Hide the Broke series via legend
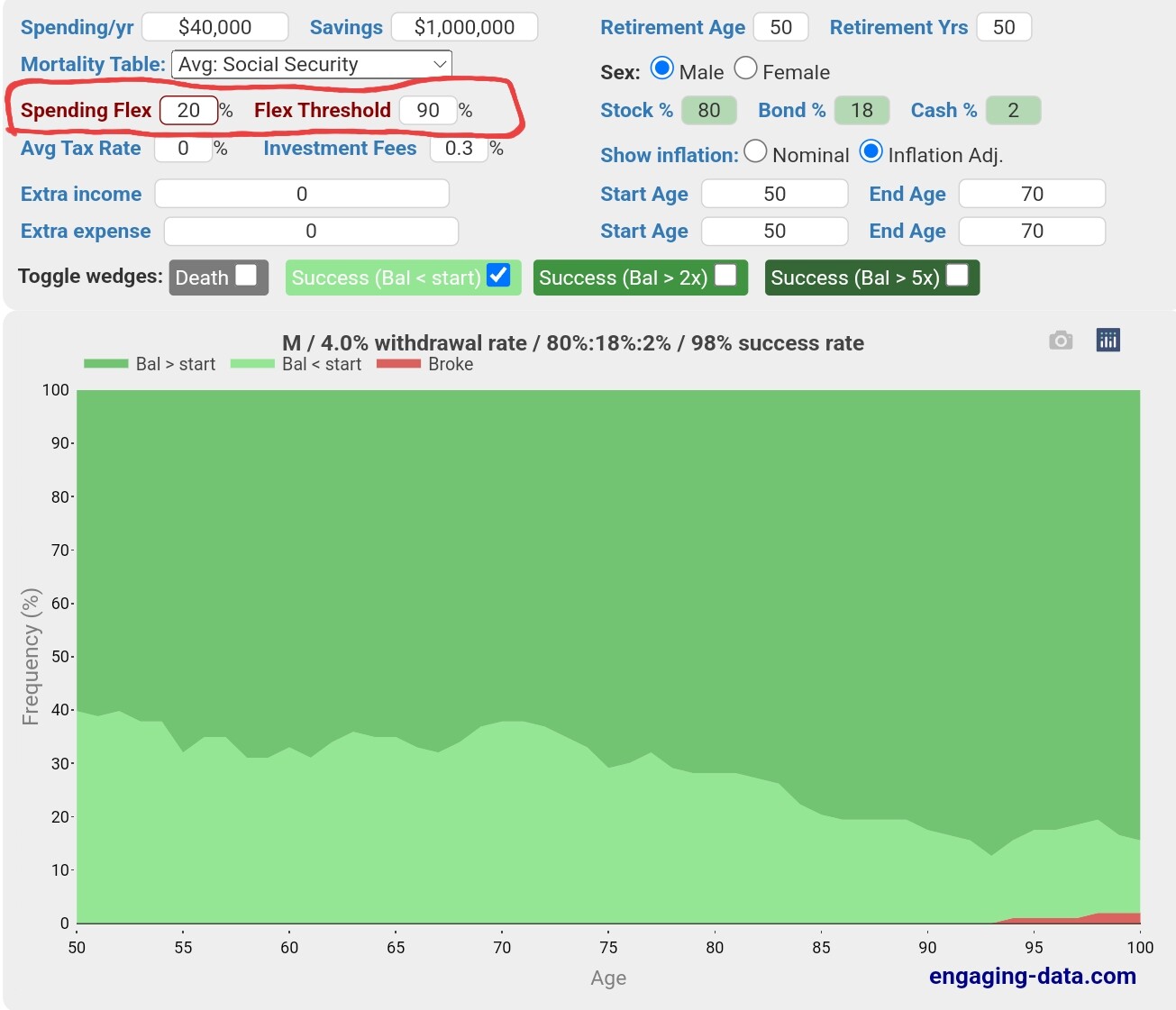The image size is (1176, 1010). tap(425, 364)
